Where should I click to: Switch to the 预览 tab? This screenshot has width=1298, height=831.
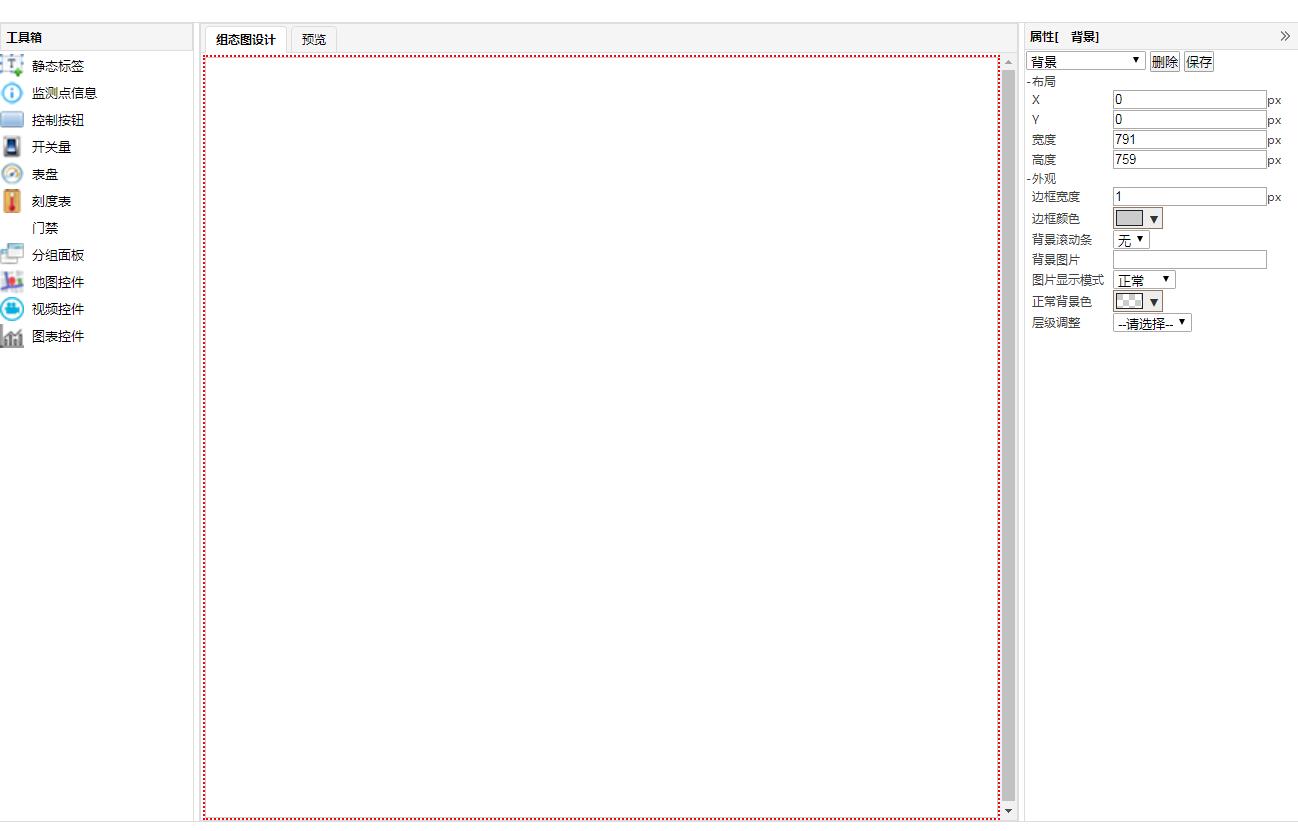[x=314, y=40]
